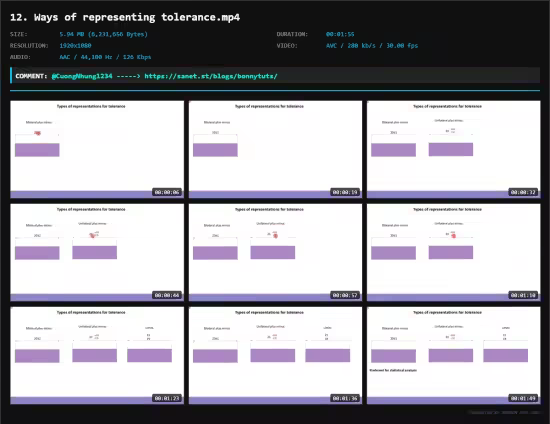The image size is (550, 424).
Task: Click the SIZE: label
Action: [19, 34]
